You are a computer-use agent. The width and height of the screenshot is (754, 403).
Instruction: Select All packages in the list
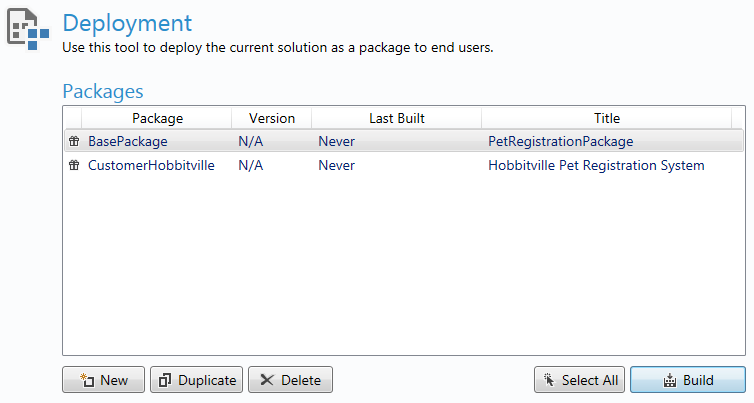click(579, 380)
